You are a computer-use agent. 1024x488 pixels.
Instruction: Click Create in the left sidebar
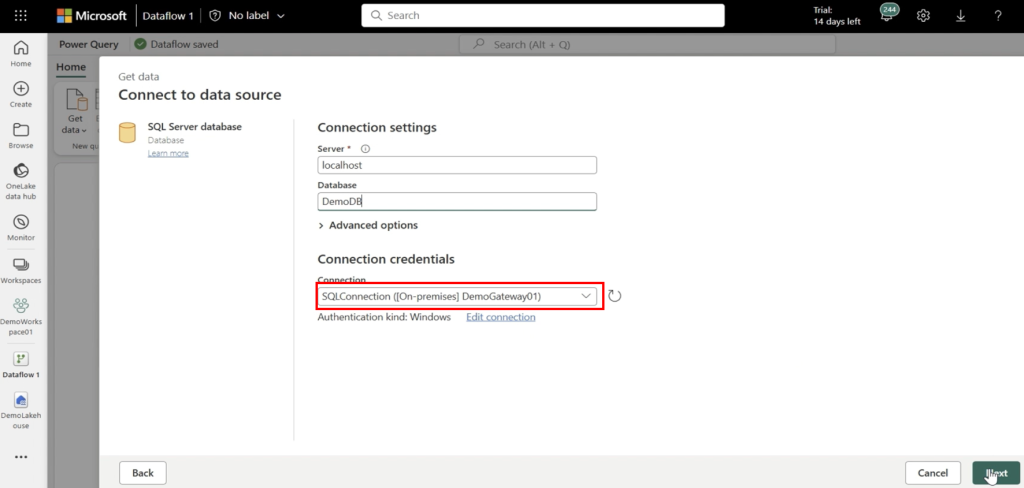click(x=21, y=94)
